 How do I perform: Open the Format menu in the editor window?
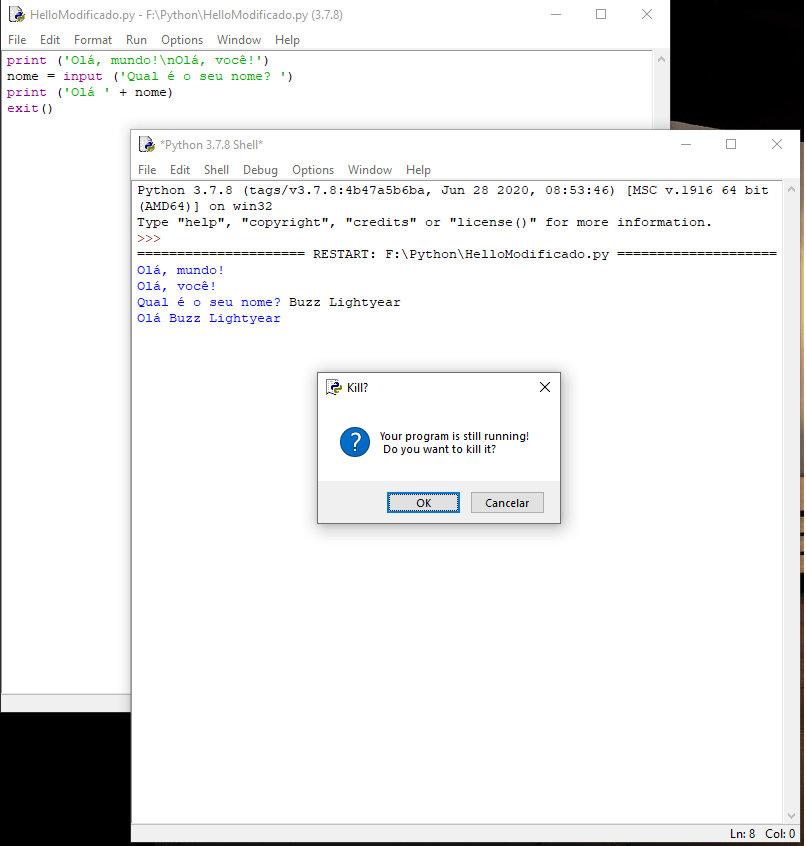pyautogui.click(x=93, y=40)
